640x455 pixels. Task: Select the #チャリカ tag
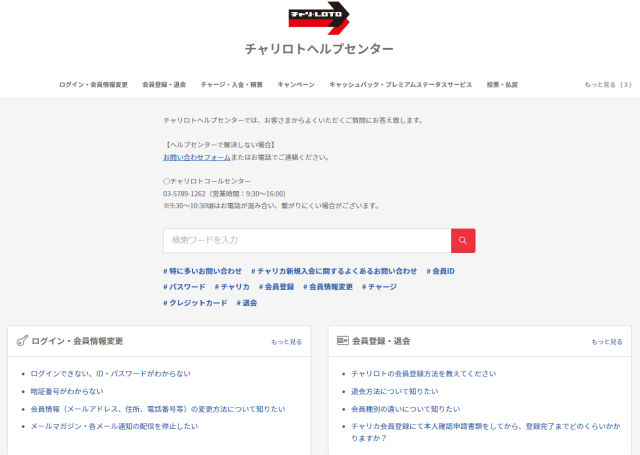(232, 287)
